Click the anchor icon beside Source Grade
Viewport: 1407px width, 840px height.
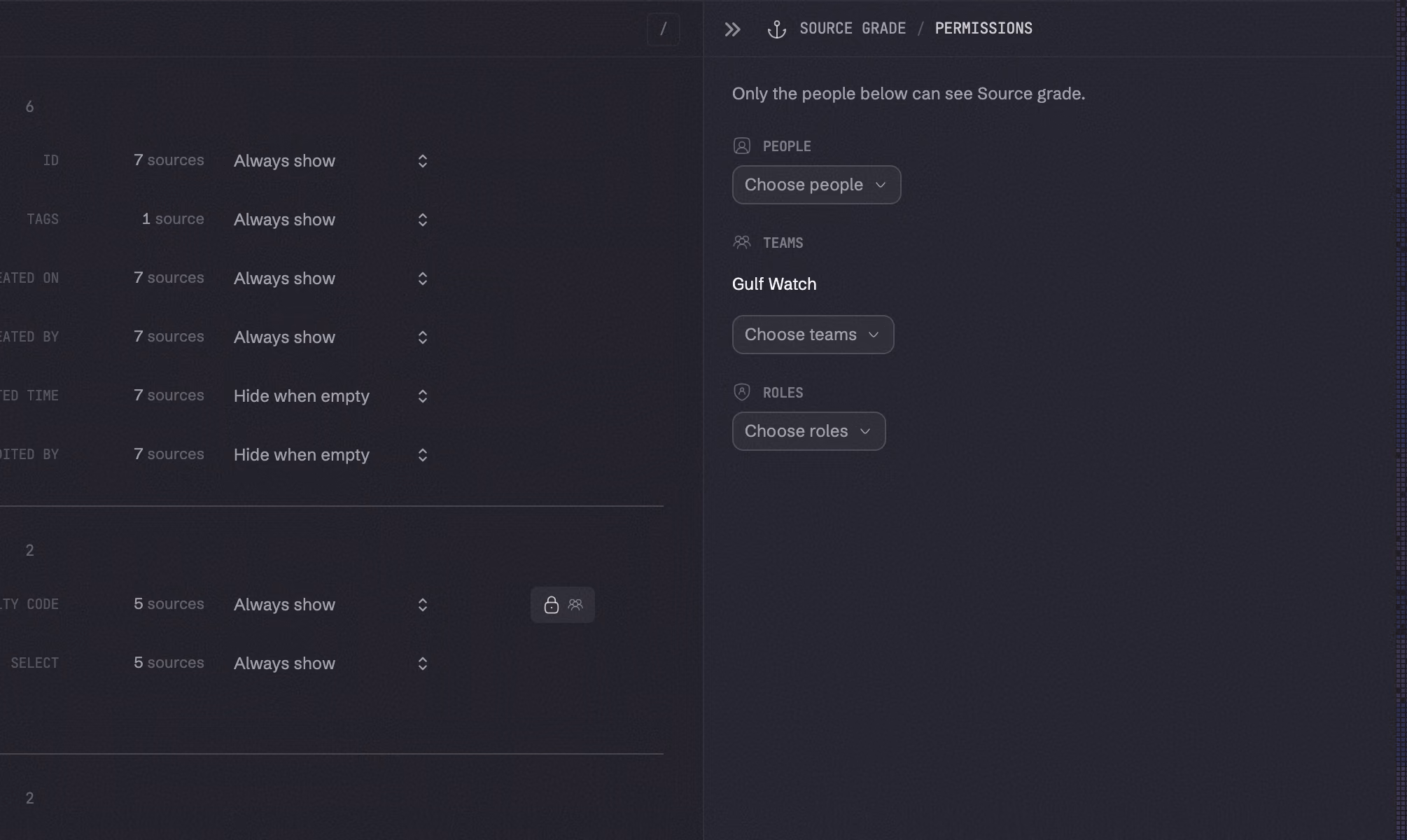tap(776, 29)
